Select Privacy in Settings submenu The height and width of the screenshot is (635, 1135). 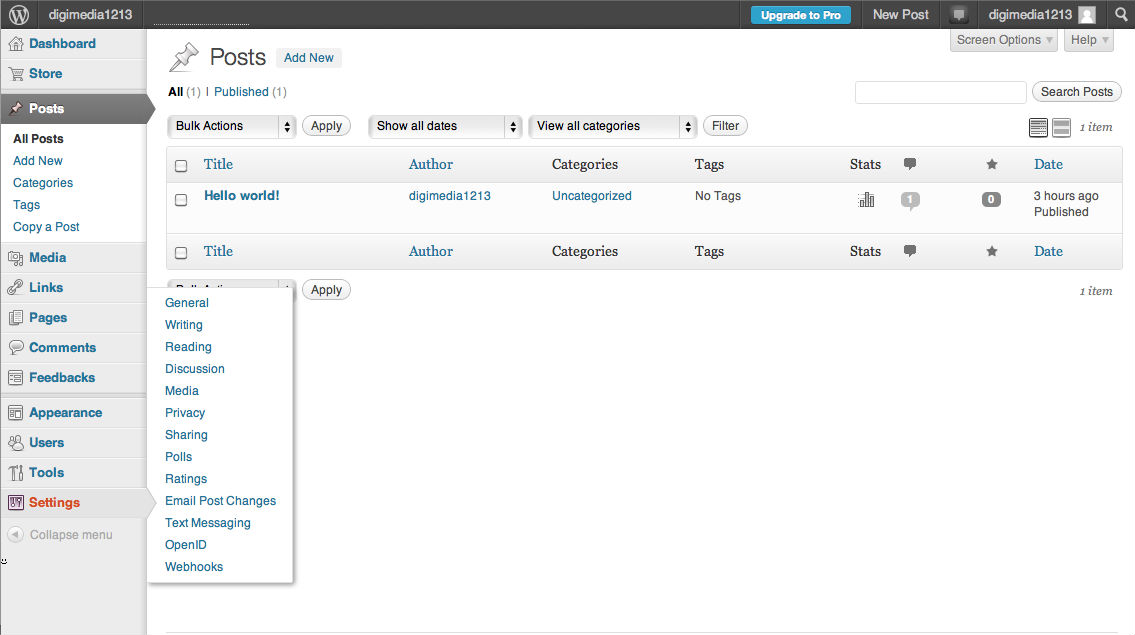pos(185,413)
